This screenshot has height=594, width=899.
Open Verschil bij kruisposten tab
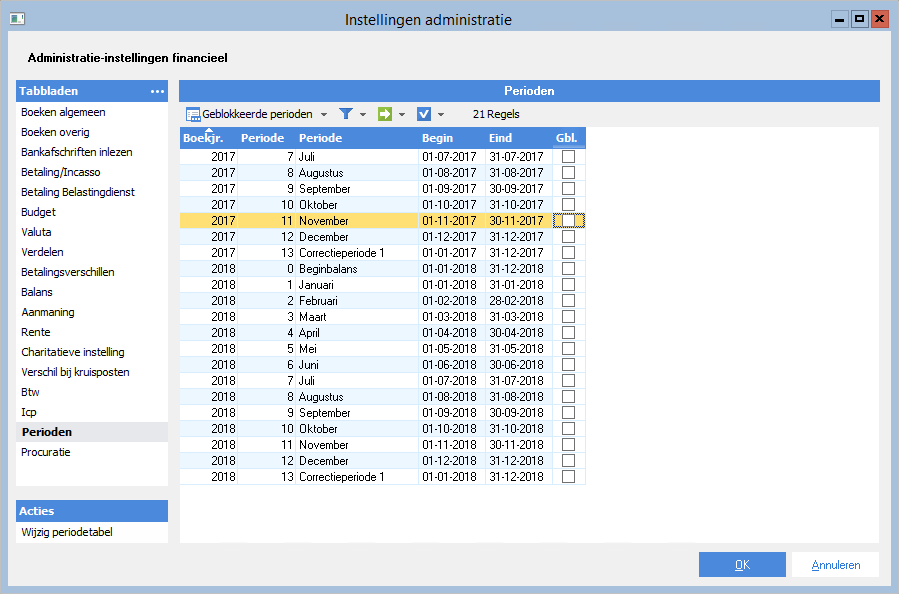[75, 373]
